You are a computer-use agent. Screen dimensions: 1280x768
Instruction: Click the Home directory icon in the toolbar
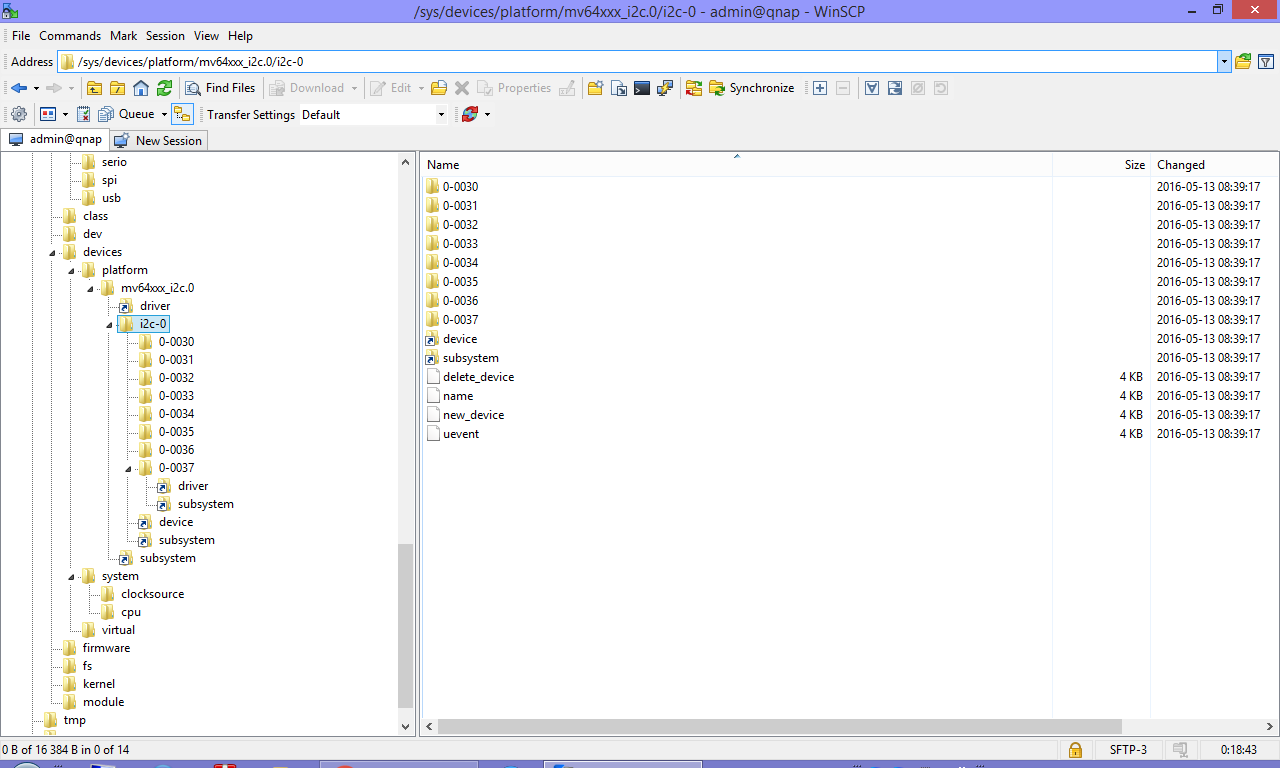click(141, 88)
